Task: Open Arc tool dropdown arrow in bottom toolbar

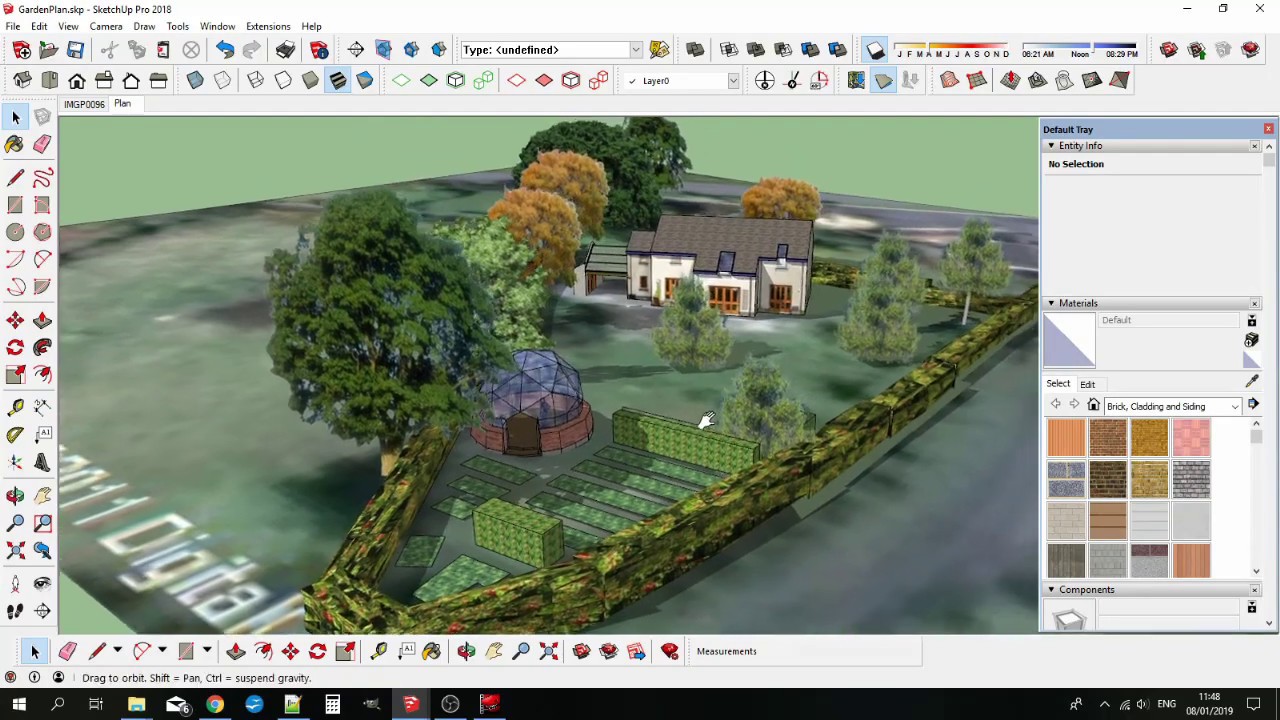Action: pos(162,651)
